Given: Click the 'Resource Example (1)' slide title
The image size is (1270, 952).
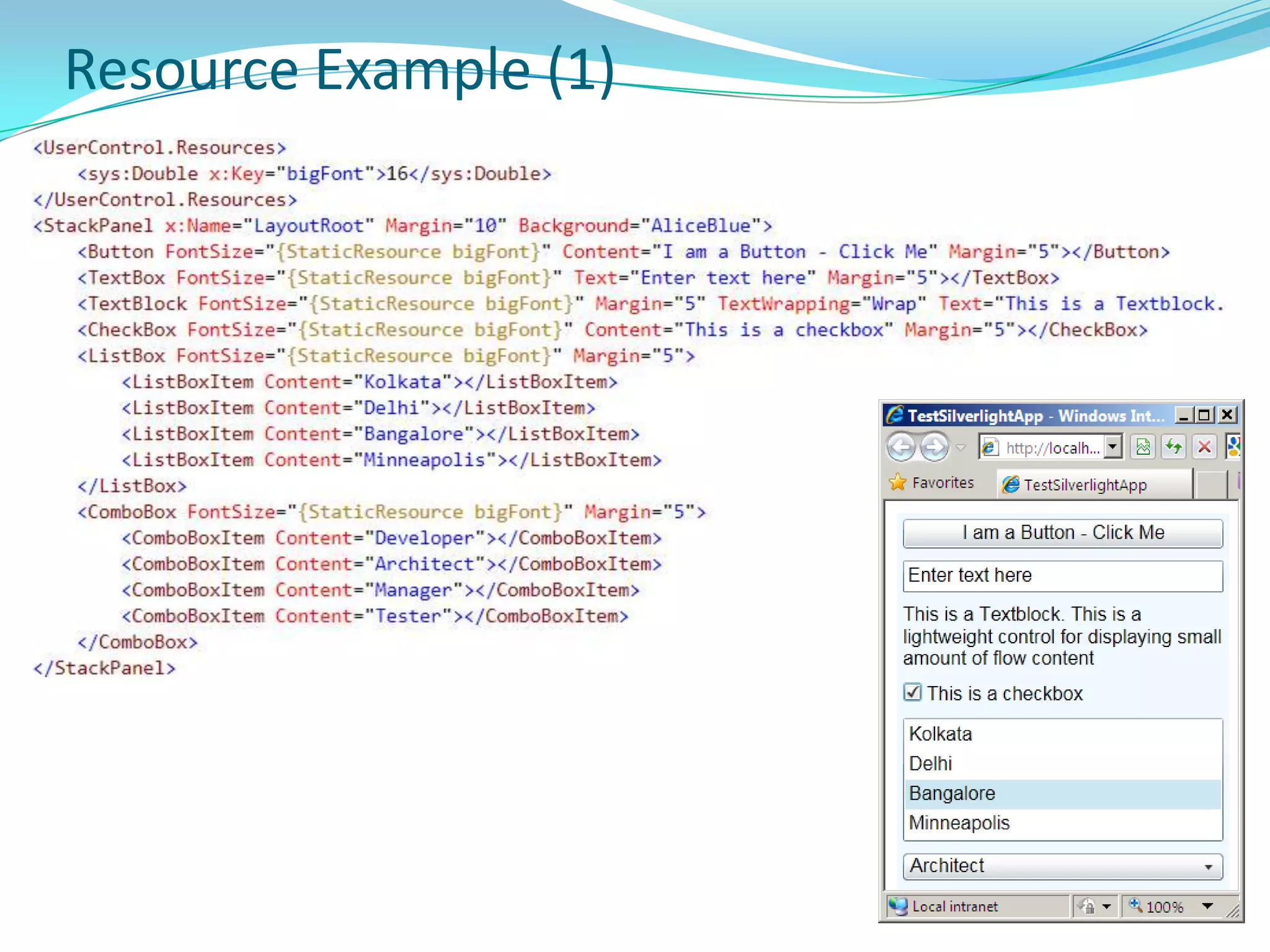Looking at the screenshot, I should tap(340, 69).
